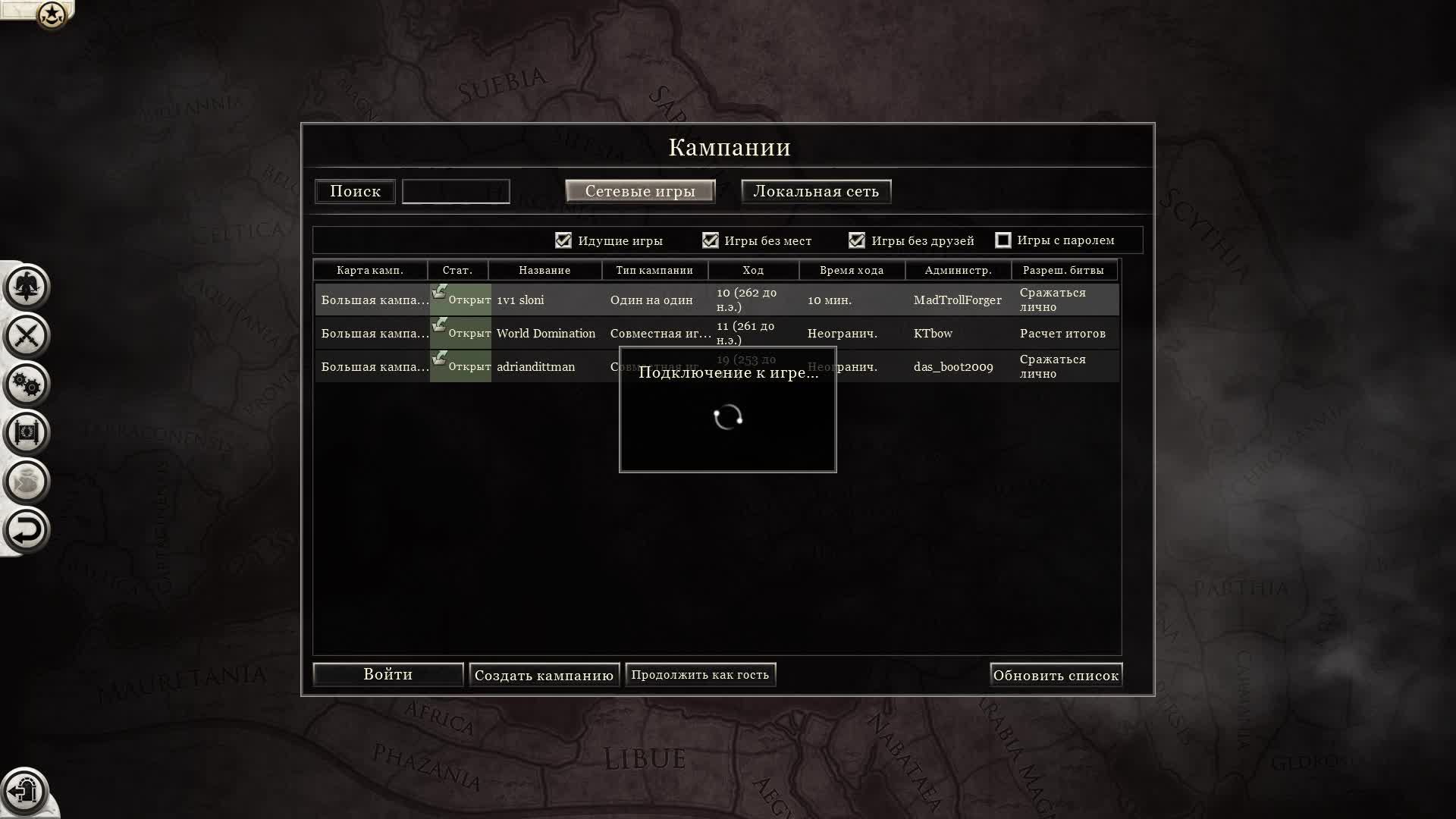
Task: Sort by the Администр. column header
Action: point(958,270)
